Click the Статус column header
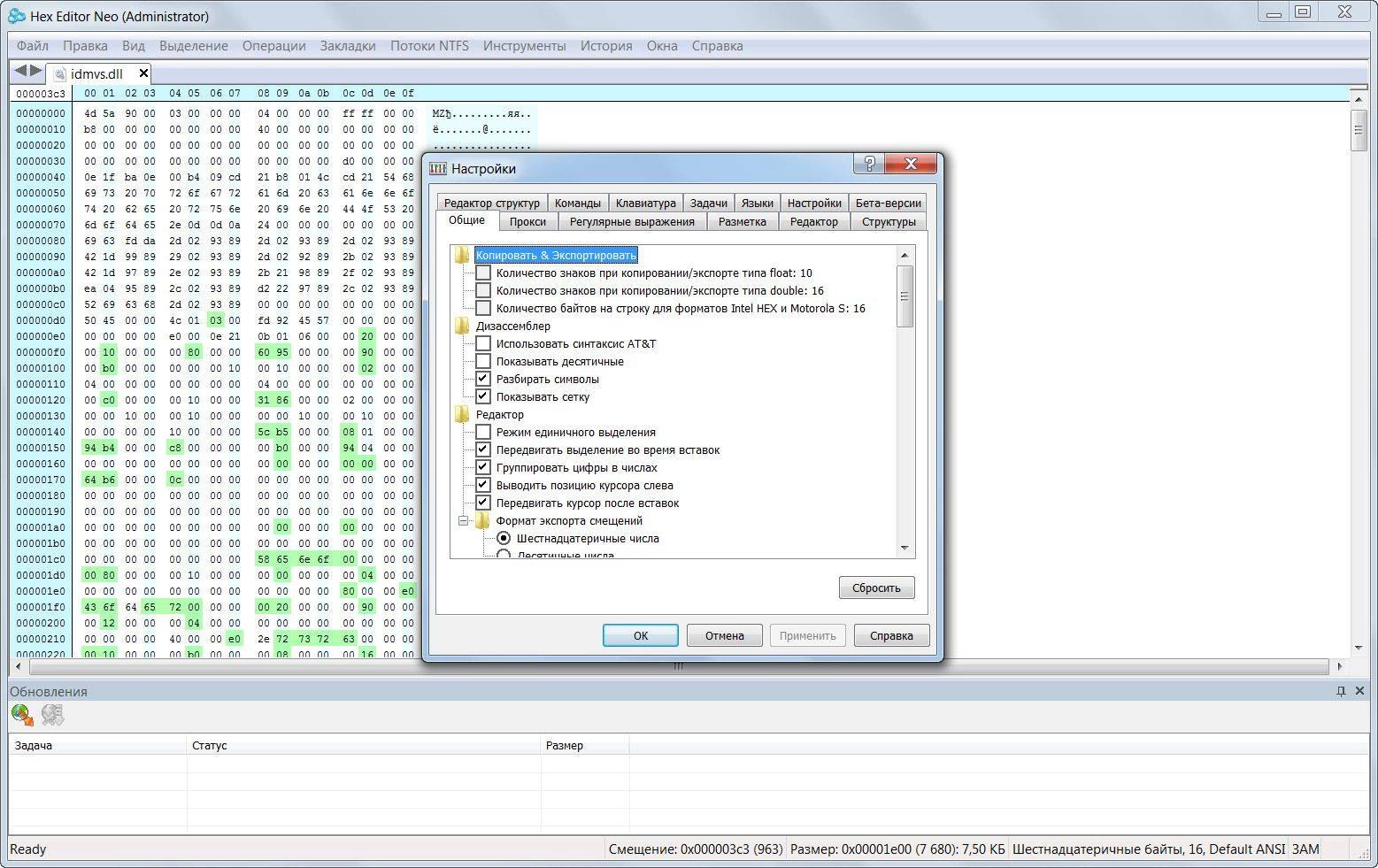 pyautogui.click(x=364, y=745)
